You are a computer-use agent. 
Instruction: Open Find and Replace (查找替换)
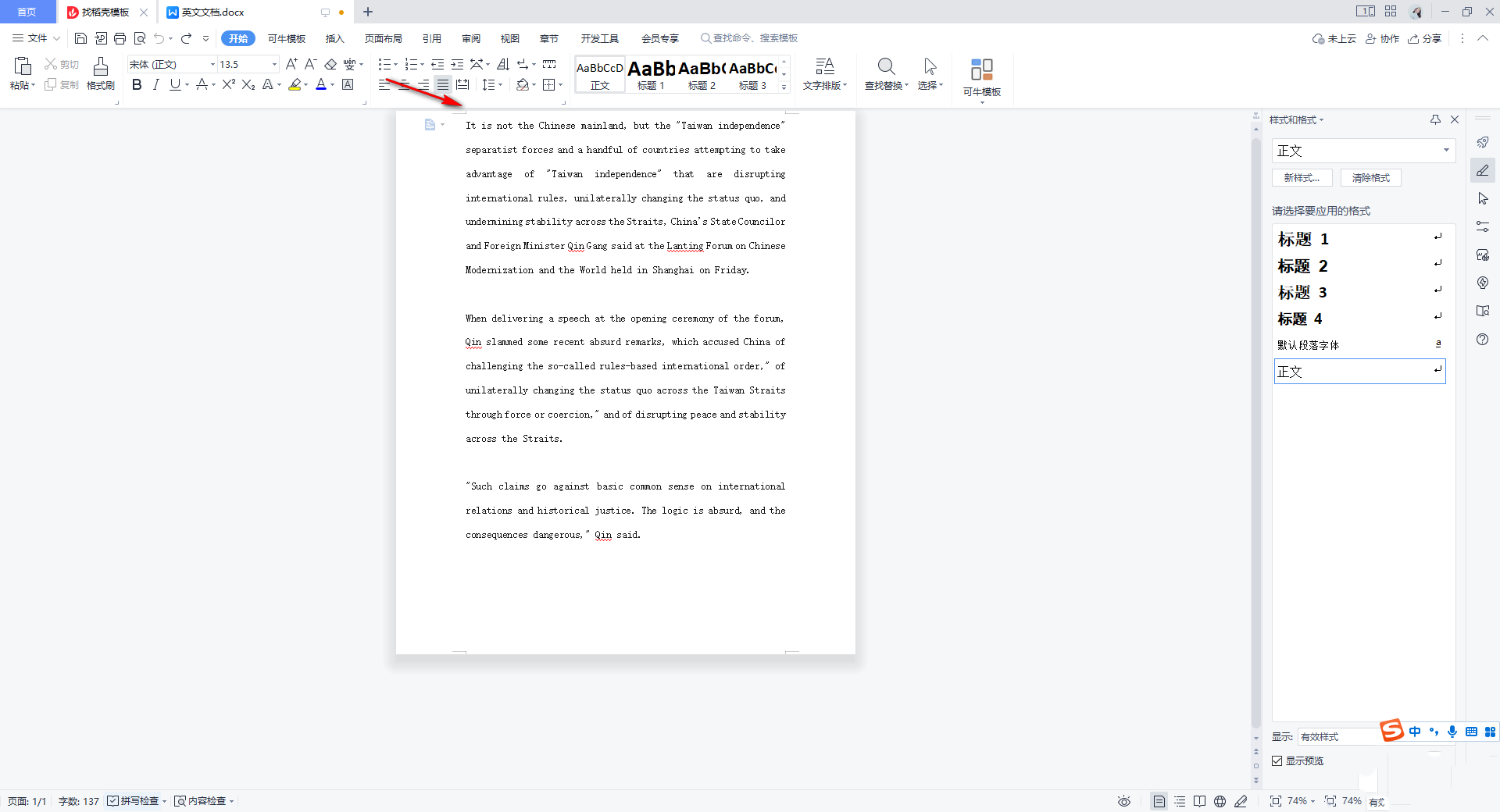click(x=886, y=73)
